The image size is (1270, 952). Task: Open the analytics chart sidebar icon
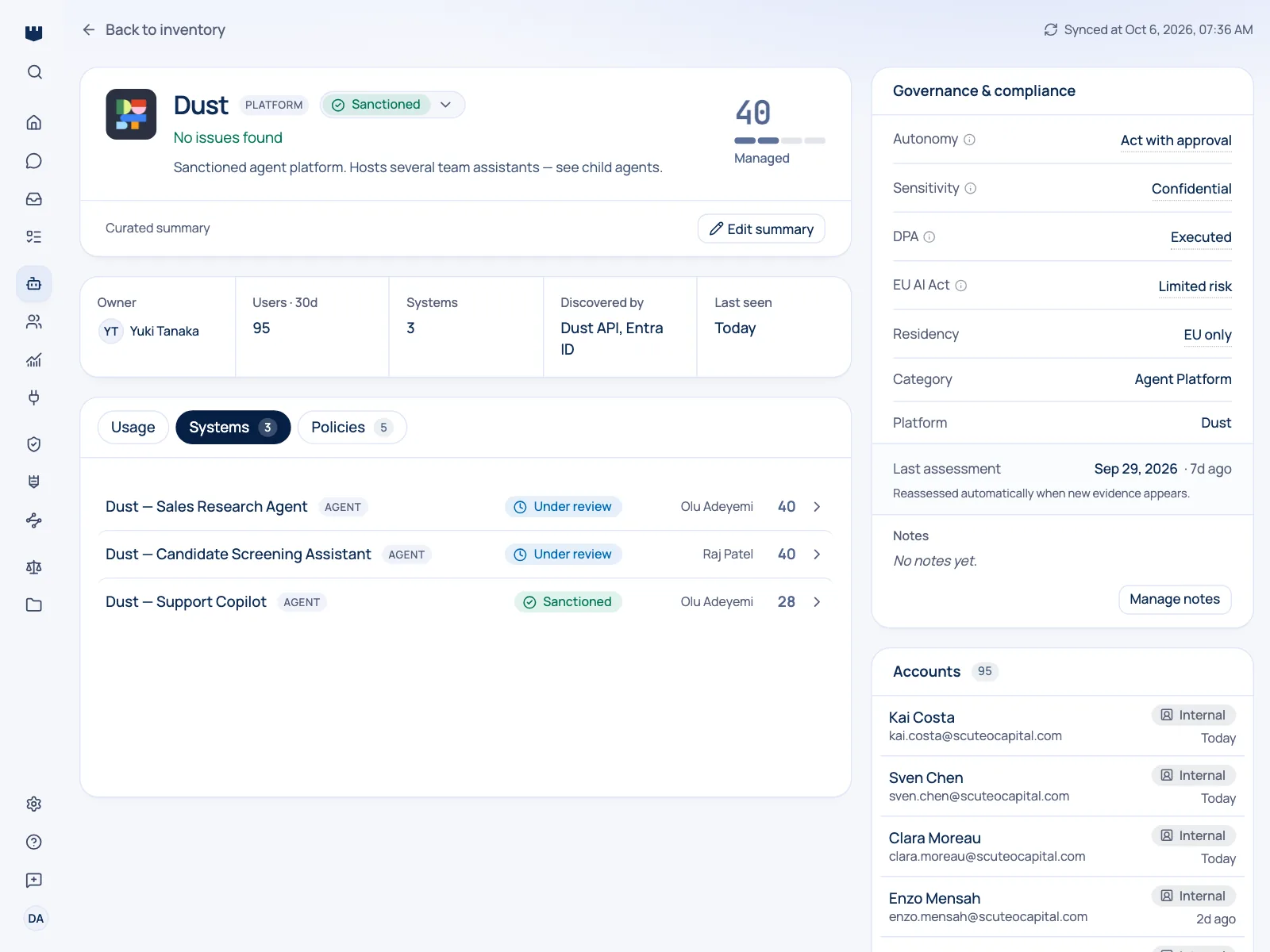click(x=34, y=360)
